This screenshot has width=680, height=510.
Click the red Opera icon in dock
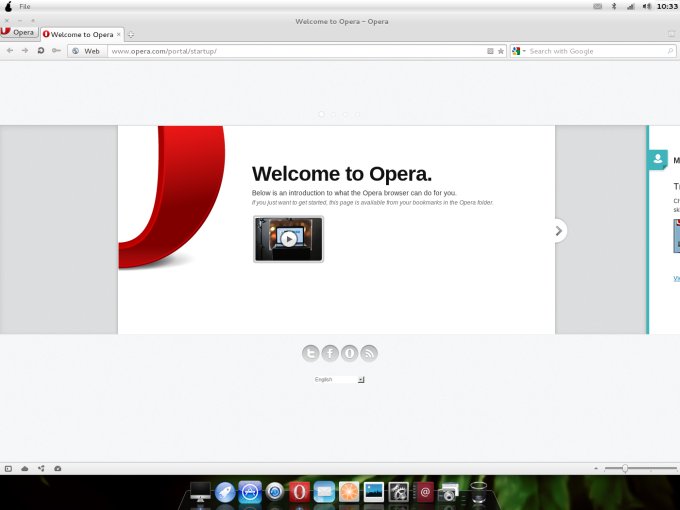pos(299,492)
